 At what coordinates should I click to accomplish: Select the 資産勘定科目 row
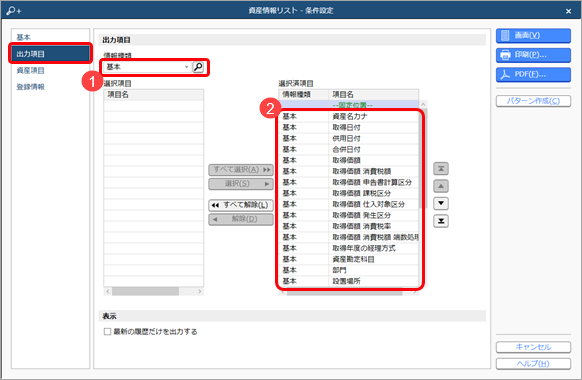349,259
